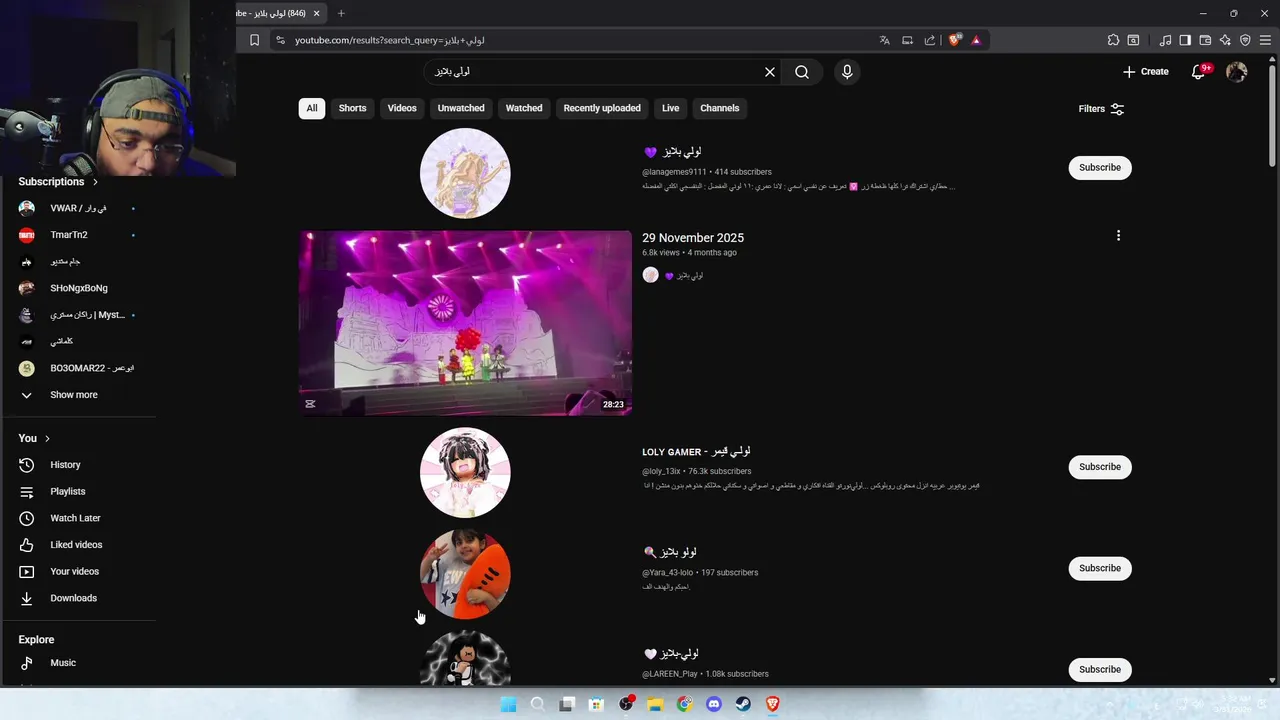Viewport: 1280px width, 720px height.
Task: Open the new tab plus button
Action: pos(341,13)
